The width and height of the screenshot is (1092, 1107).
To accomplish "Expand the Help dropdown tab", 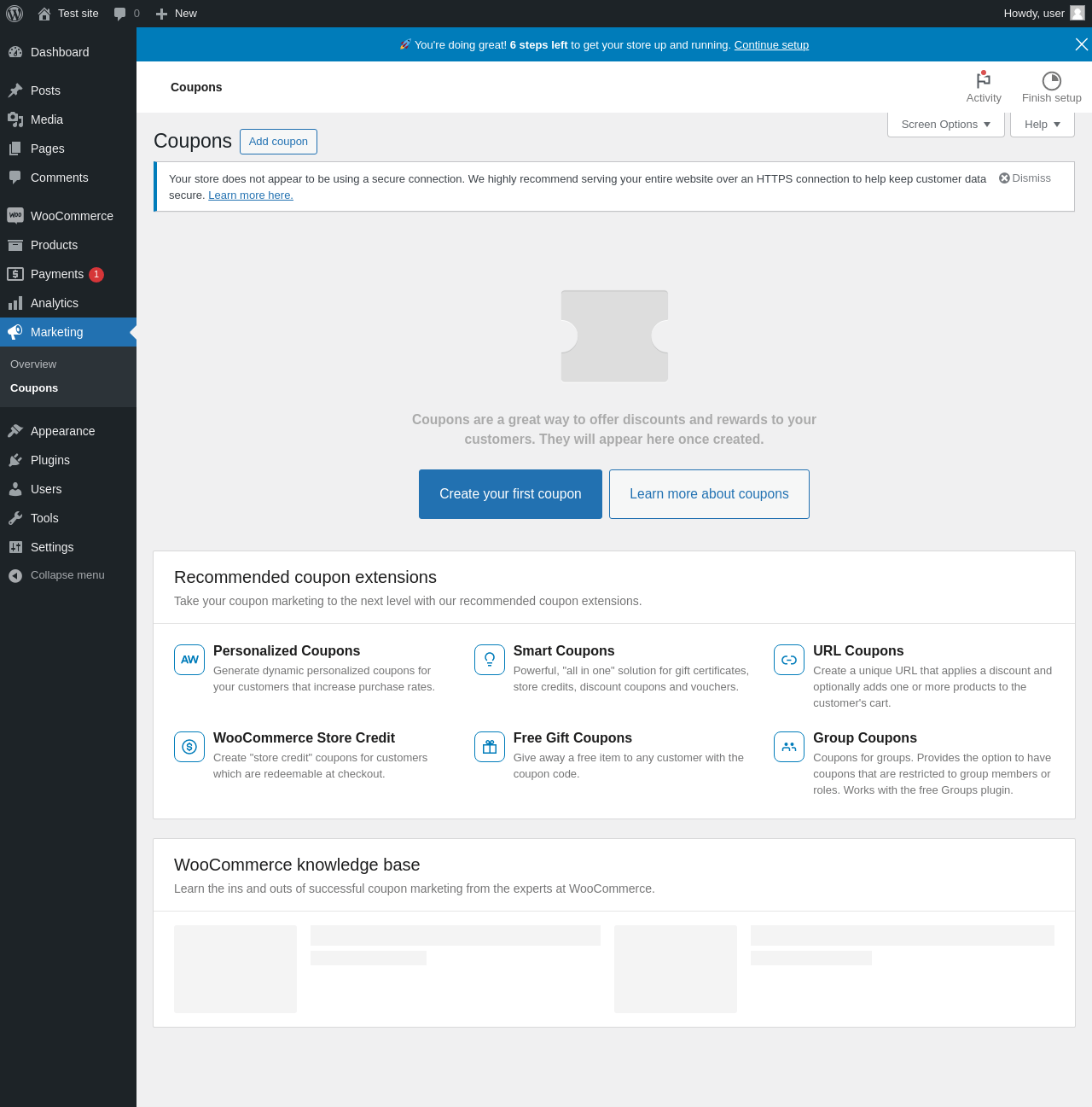I will 1043,125.
